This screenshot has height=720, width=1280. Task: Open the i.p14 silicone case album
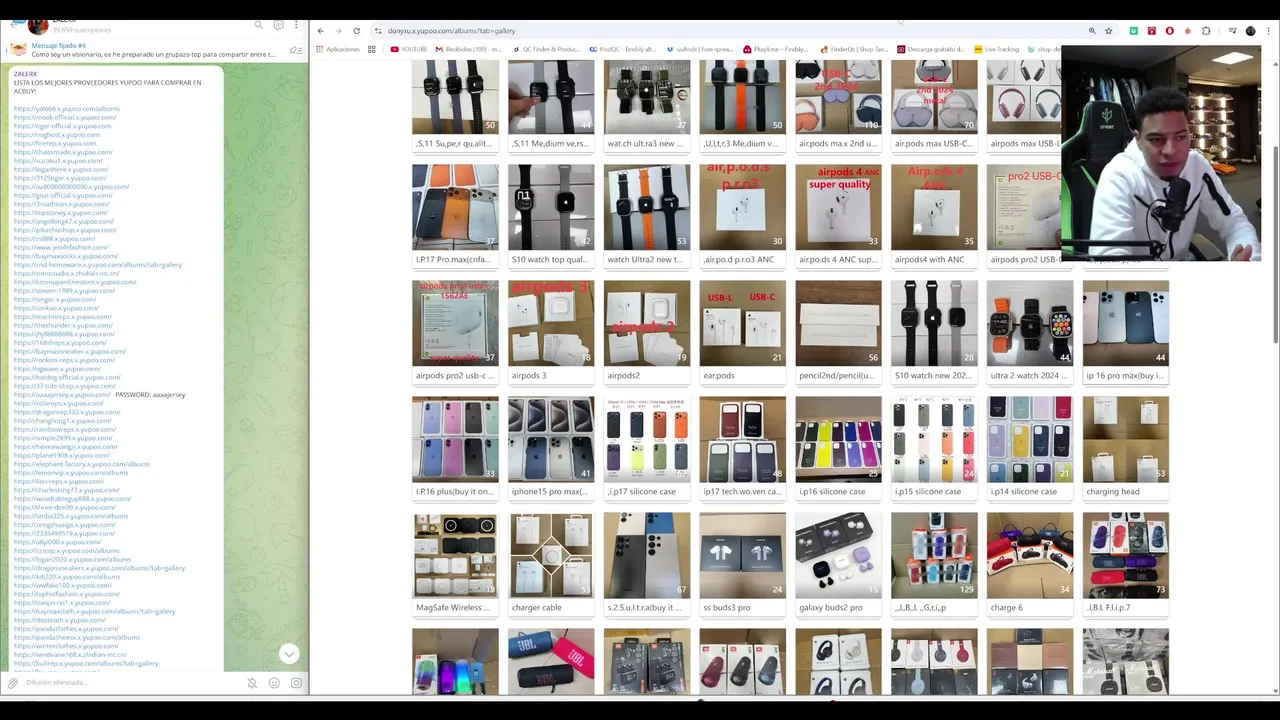point(1030,439)
